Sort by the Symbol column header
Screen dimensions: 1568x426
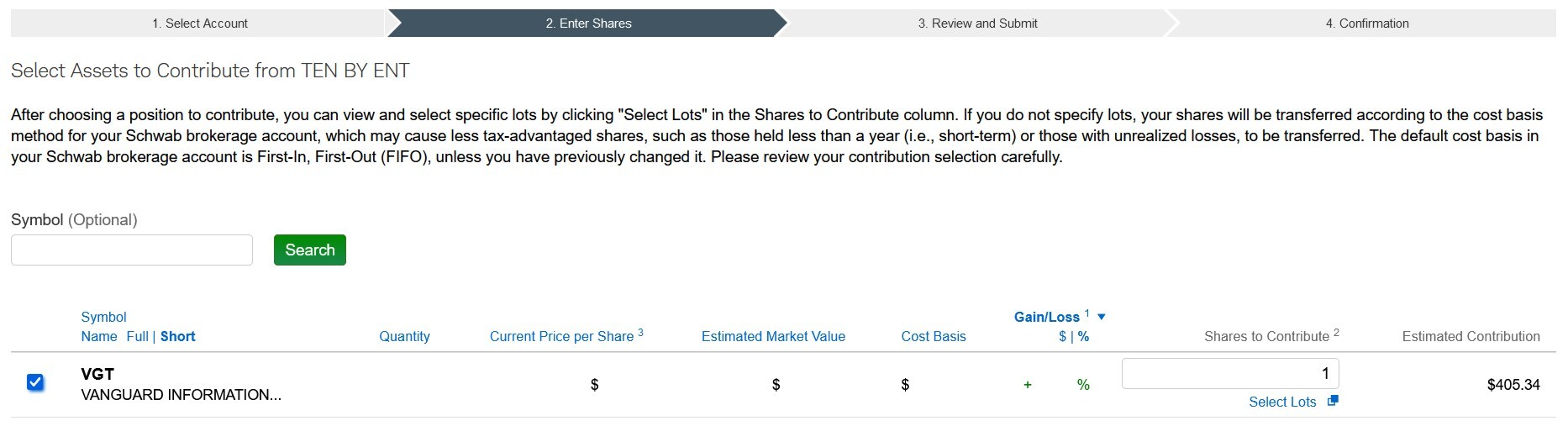(103, 317)
